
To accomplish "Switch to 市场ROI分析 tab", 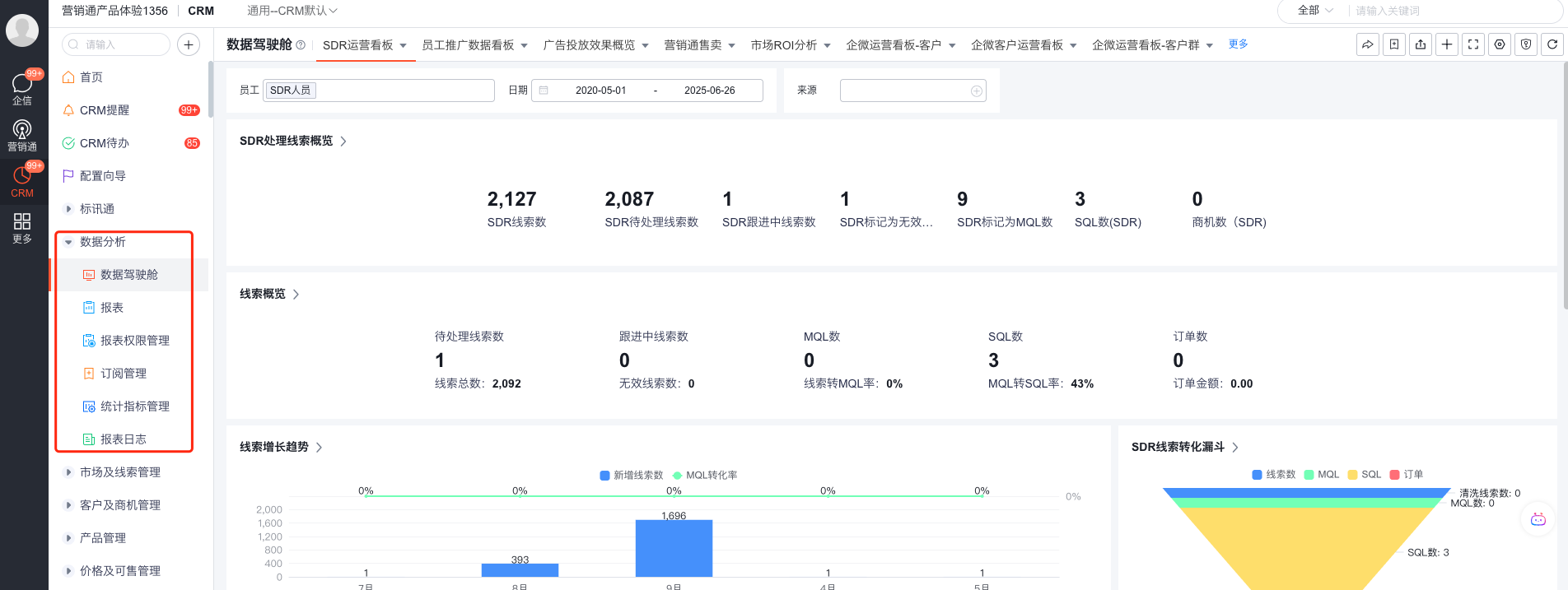I will coord(783,45).
